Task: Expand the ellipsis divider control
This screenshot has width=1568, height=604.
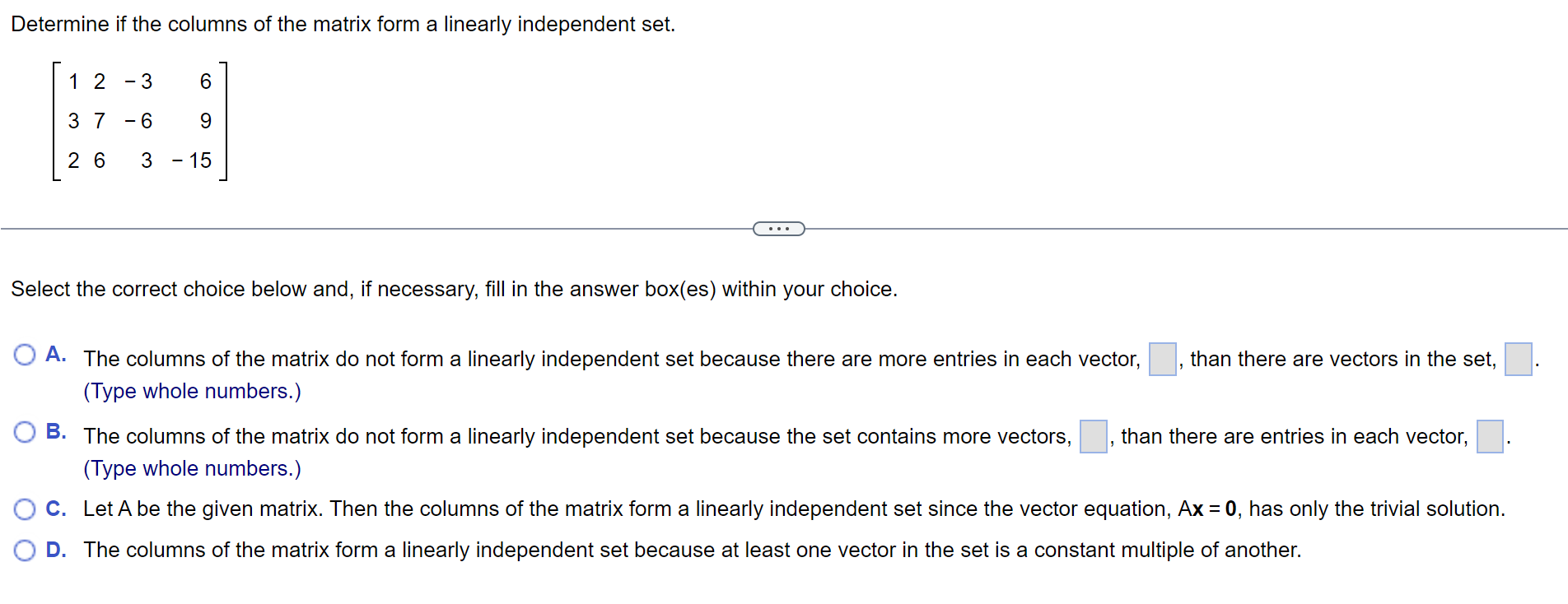Action: (x=778, y=228)
